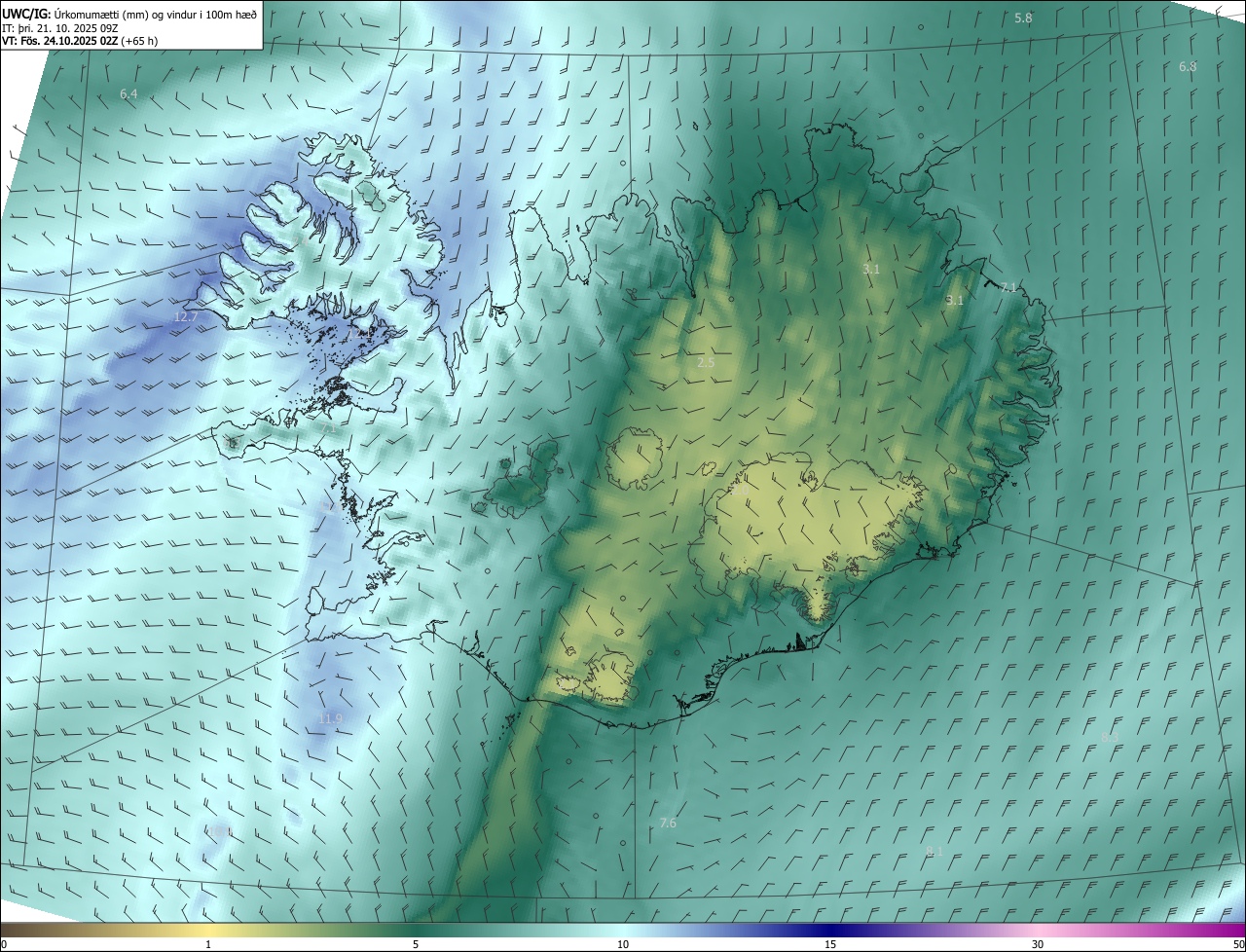Screen dimensions: 1246x952
Task: Click the '1' tick label on the legend
Action: pyautogui.click(x=208, y=945)
